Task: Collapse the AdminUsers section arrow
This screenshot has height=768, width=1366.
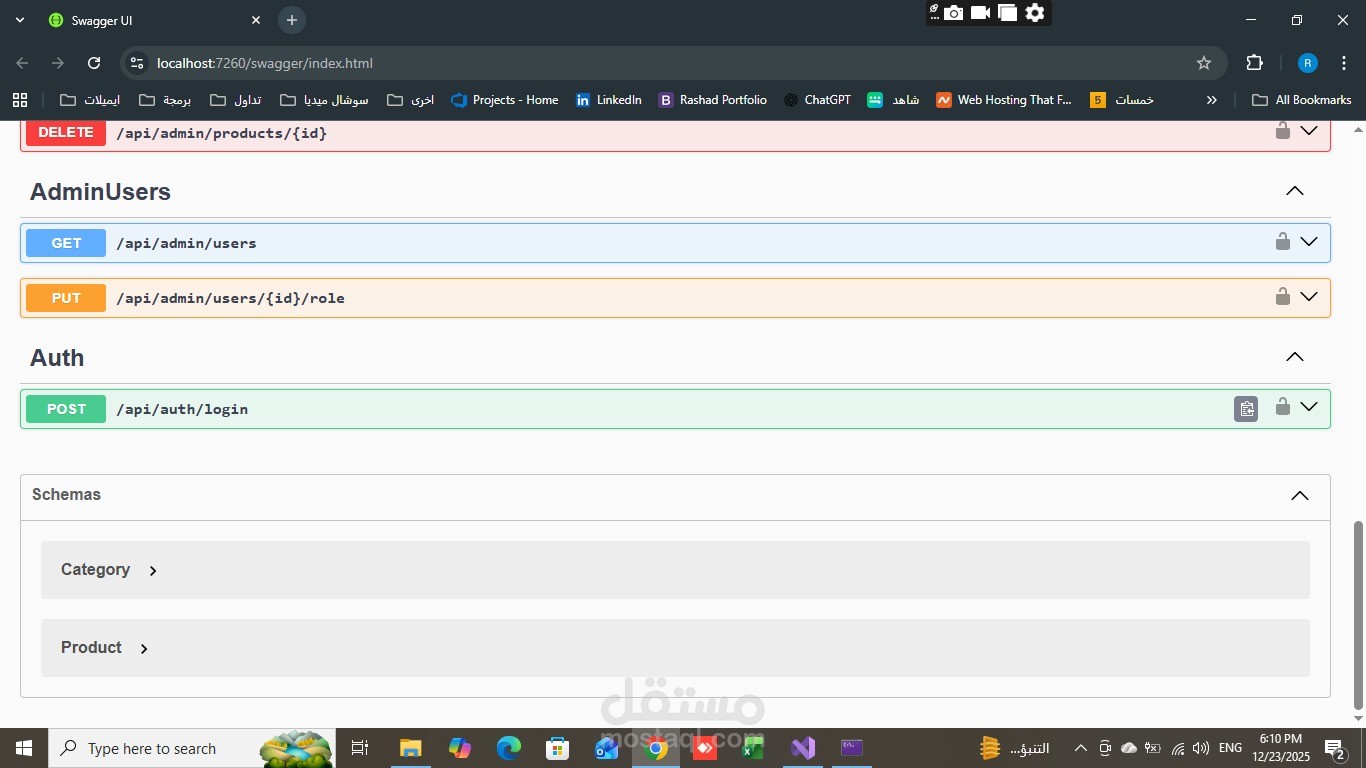Action: 1295,191
